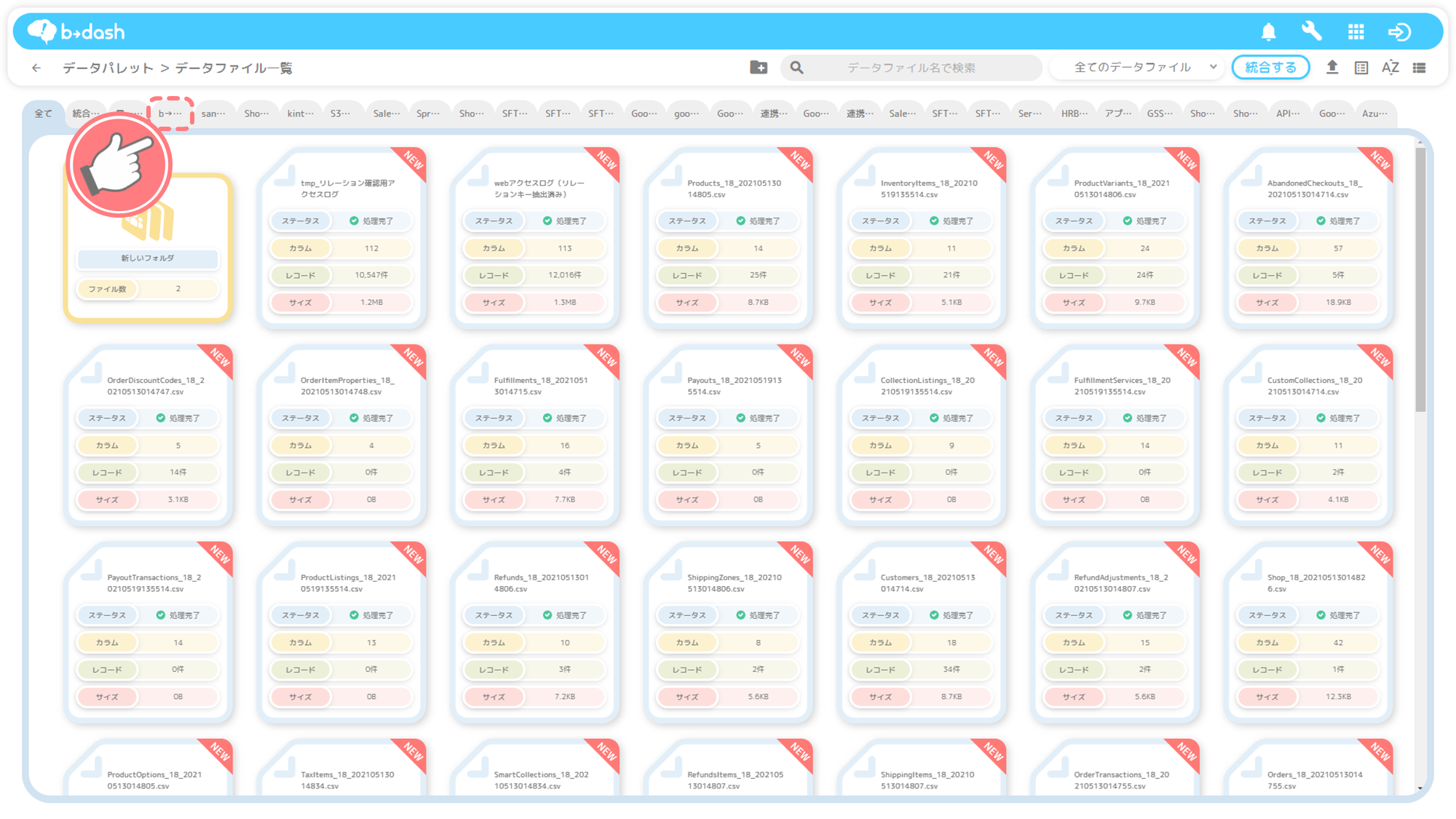Go back with the left arrow
1456x819 pixels.
(x=36, y=68)
